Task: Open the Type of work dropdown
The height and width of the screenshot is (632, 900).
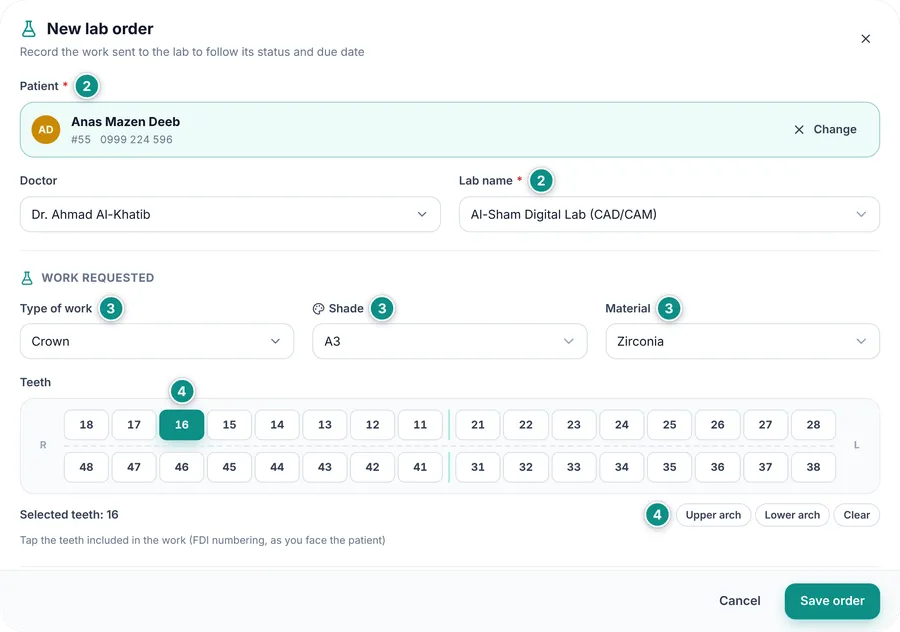Action: (x=157, y=342)
